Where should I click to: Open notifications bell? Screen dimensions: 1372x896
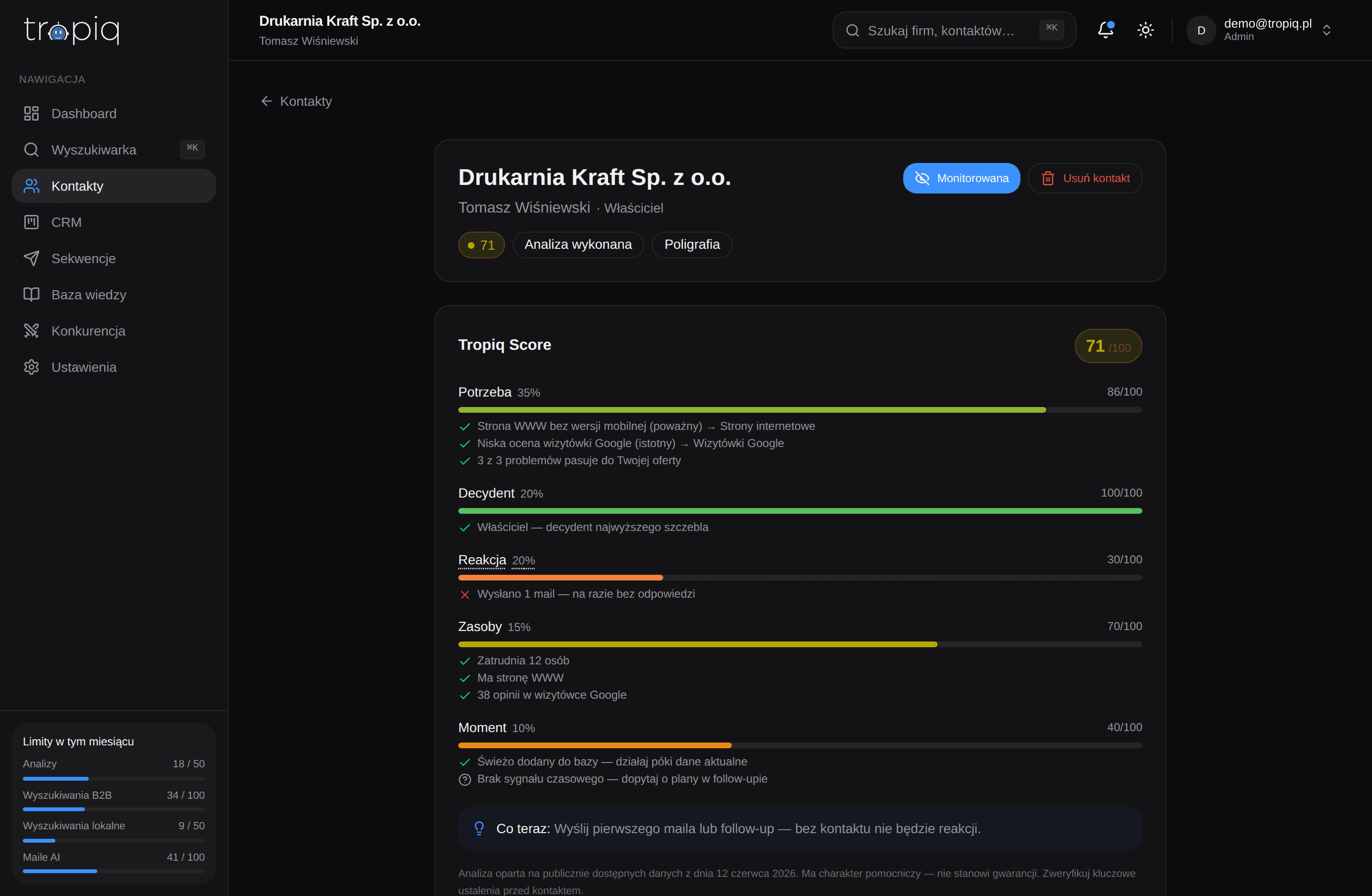1106,30
